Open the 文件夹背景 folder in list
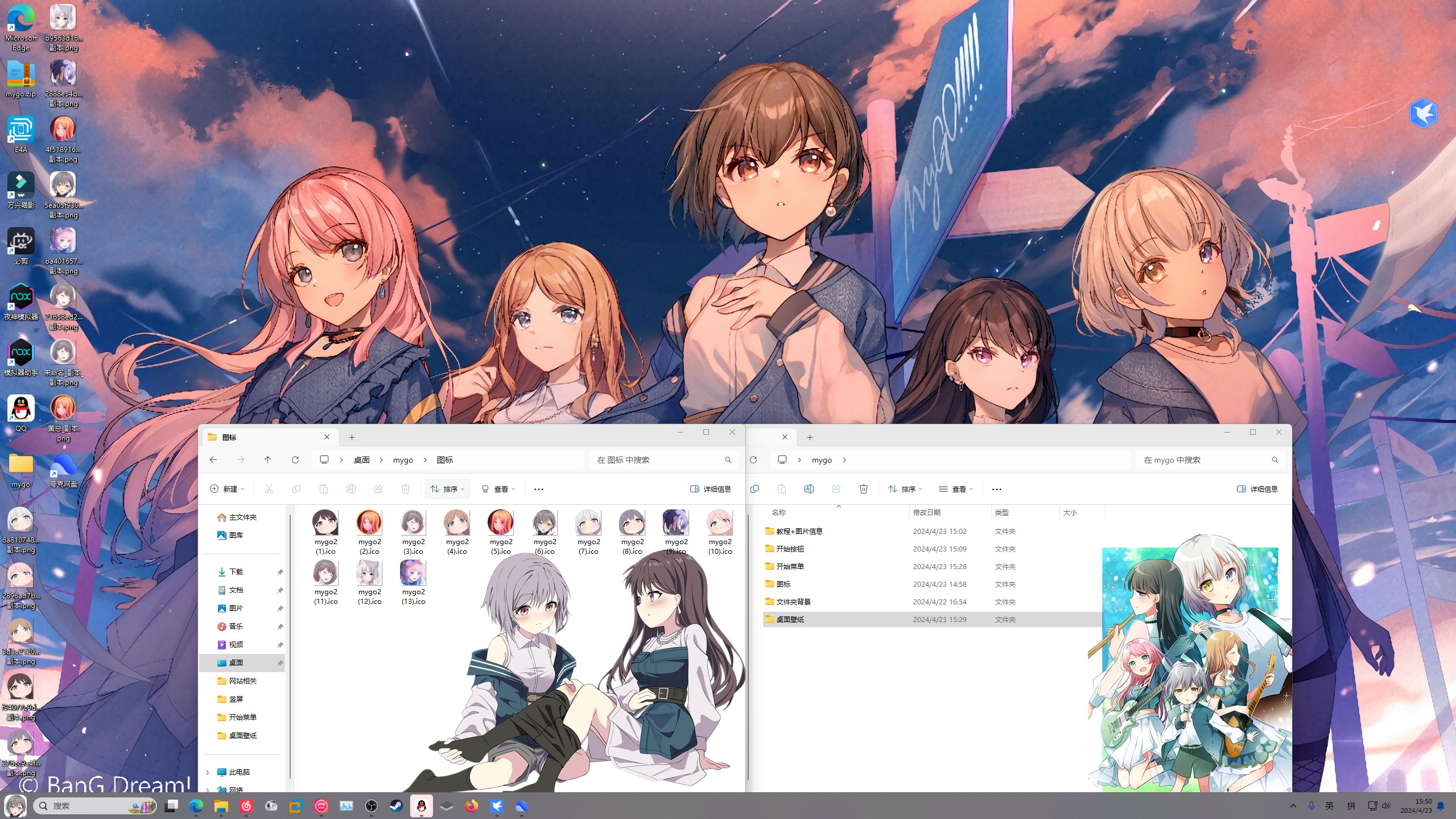The image size is (1456, 819). pos(793,602)
